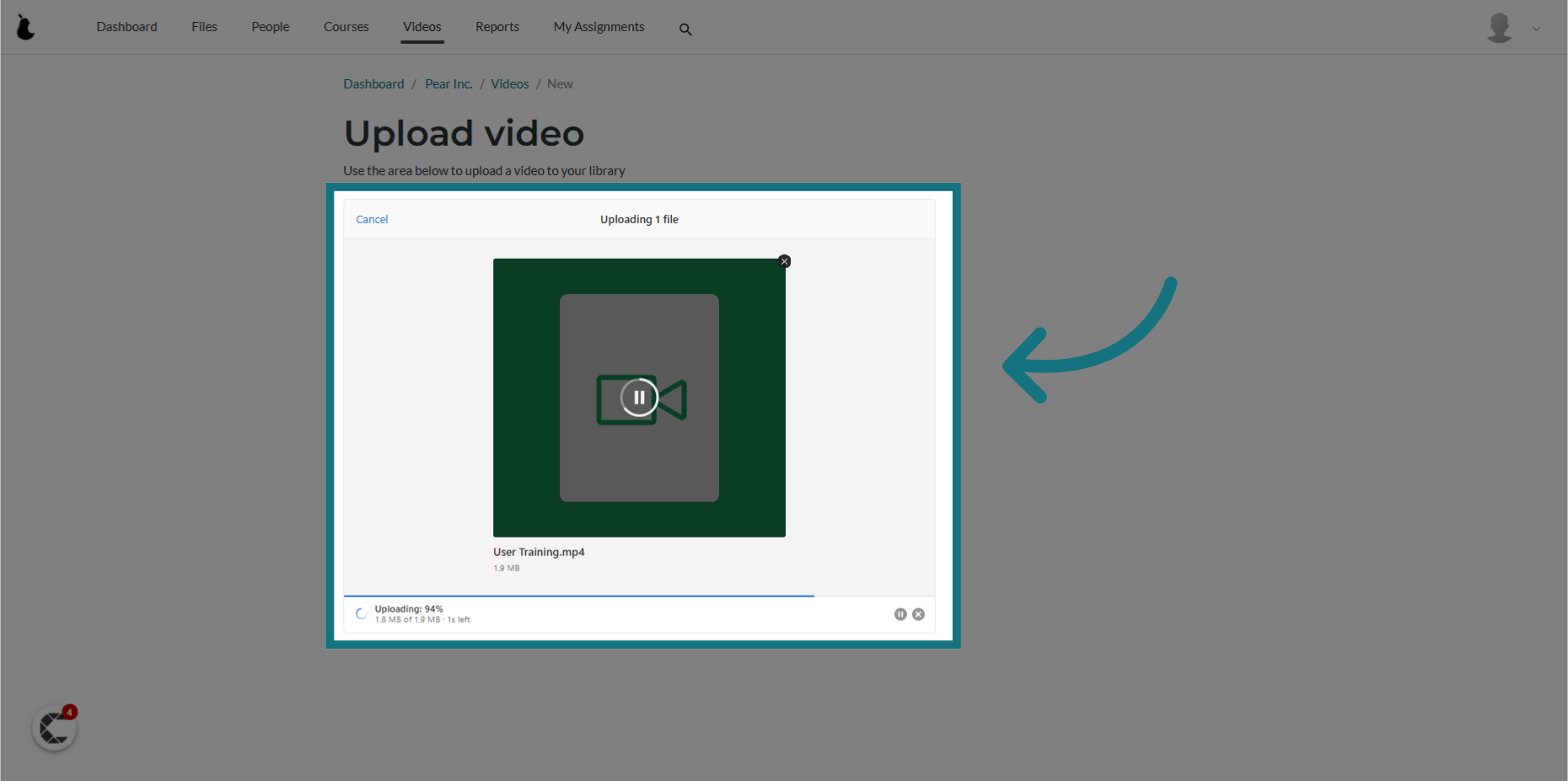Click Cancel in the uploader header
The height and width of the screenshot is (781, 1568).
372,219
